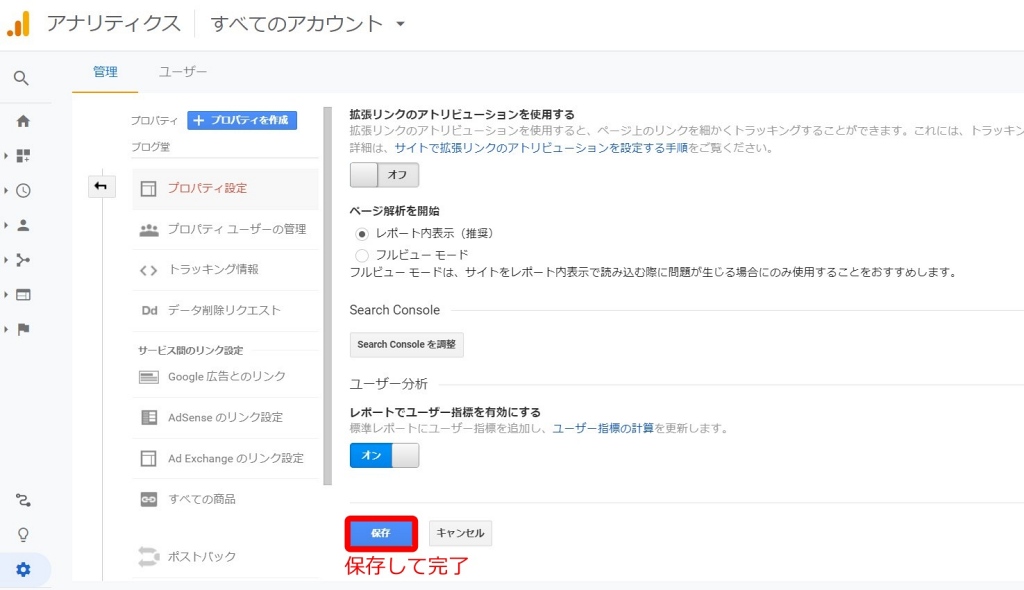Open トラッキング情報 in the property menu
This screenshot has width=1024, height=590.
coord(213,269)
